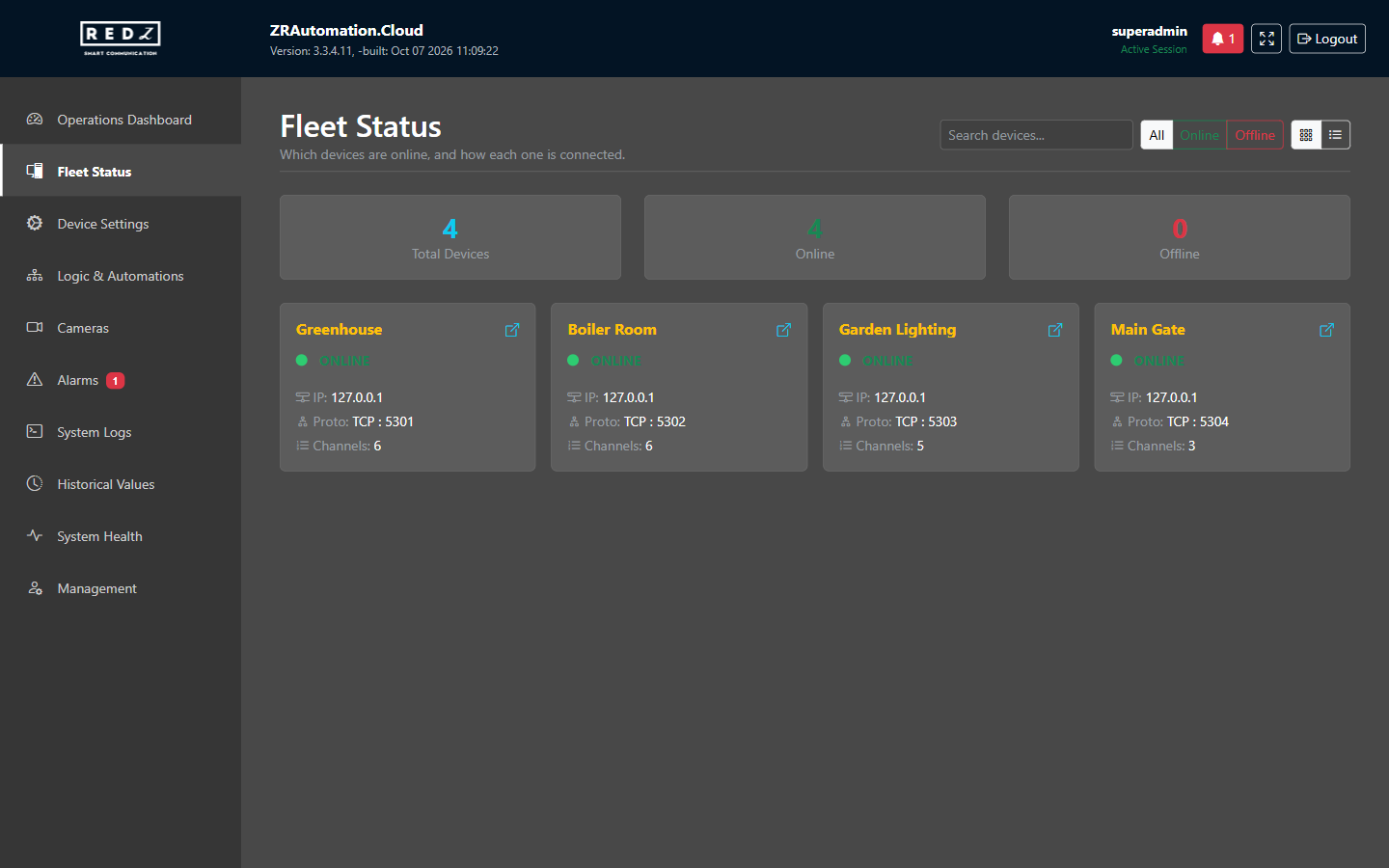
Task: Switch to list view
Action: click(x=1335, y=135)
